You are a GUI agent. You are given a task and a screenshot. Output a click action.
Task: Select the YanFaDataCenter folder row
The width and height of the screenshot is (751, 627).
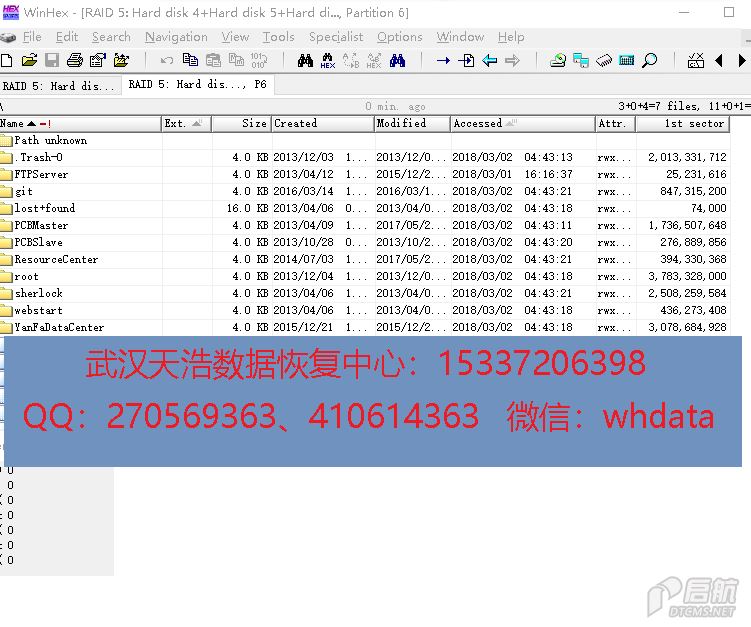click(58, 327)
